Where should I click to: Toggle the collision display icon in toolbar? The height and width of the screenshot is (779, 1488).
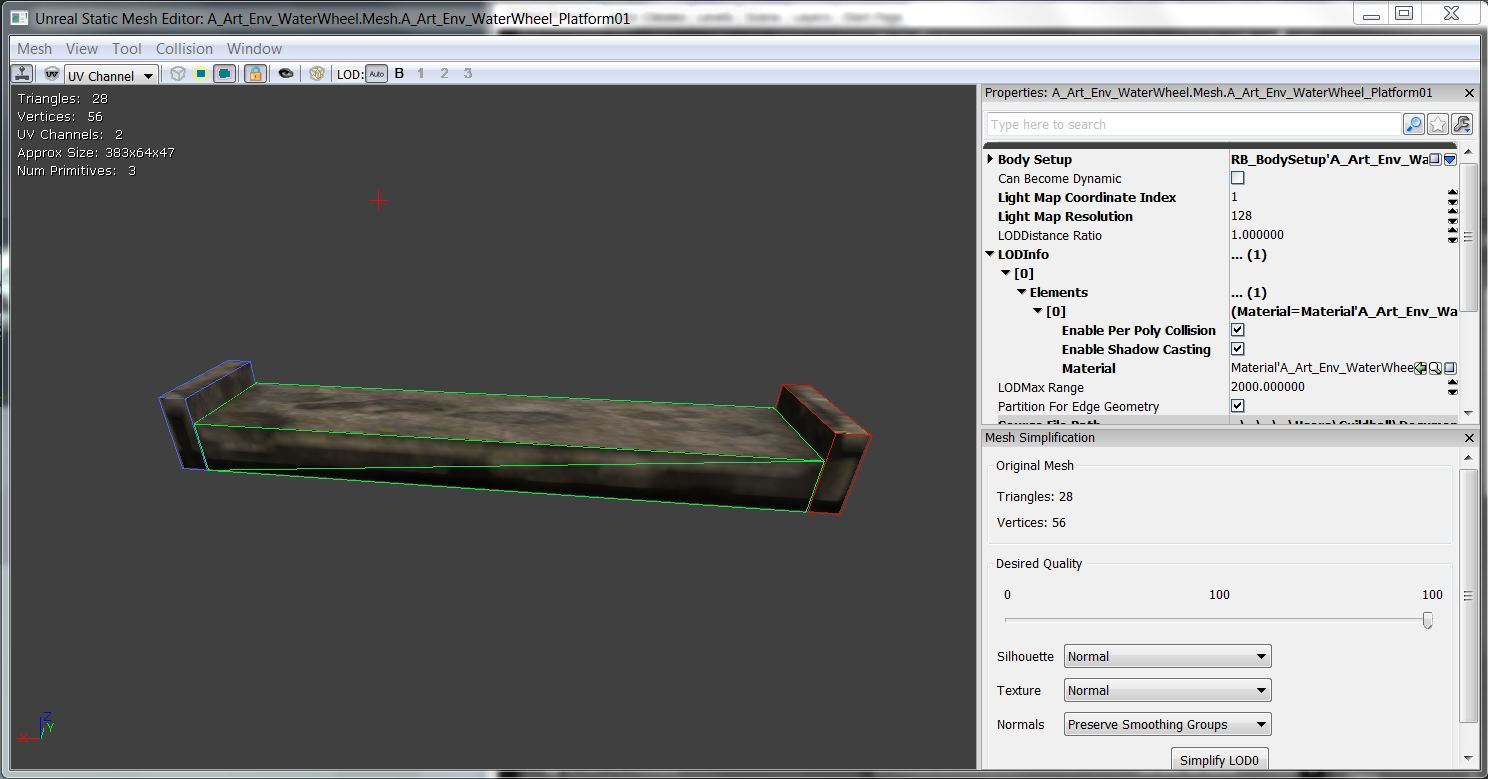coord(224,74)
